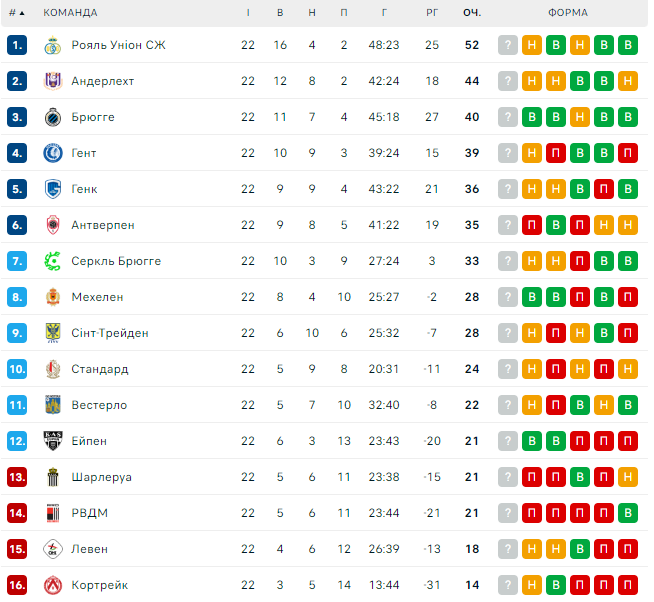The image size is (654, 602).
Task: Click the Club Brugge crest icon
Action: tap(53, 117)
